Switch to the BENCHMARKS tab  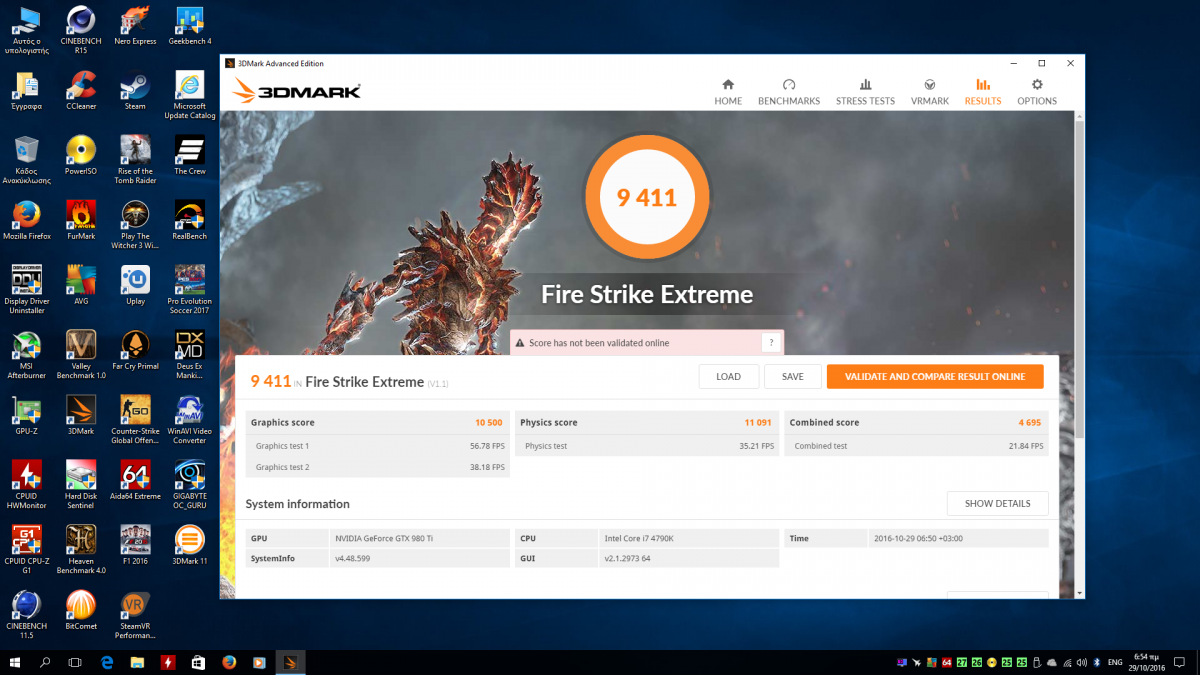click(x=789, y=92)
